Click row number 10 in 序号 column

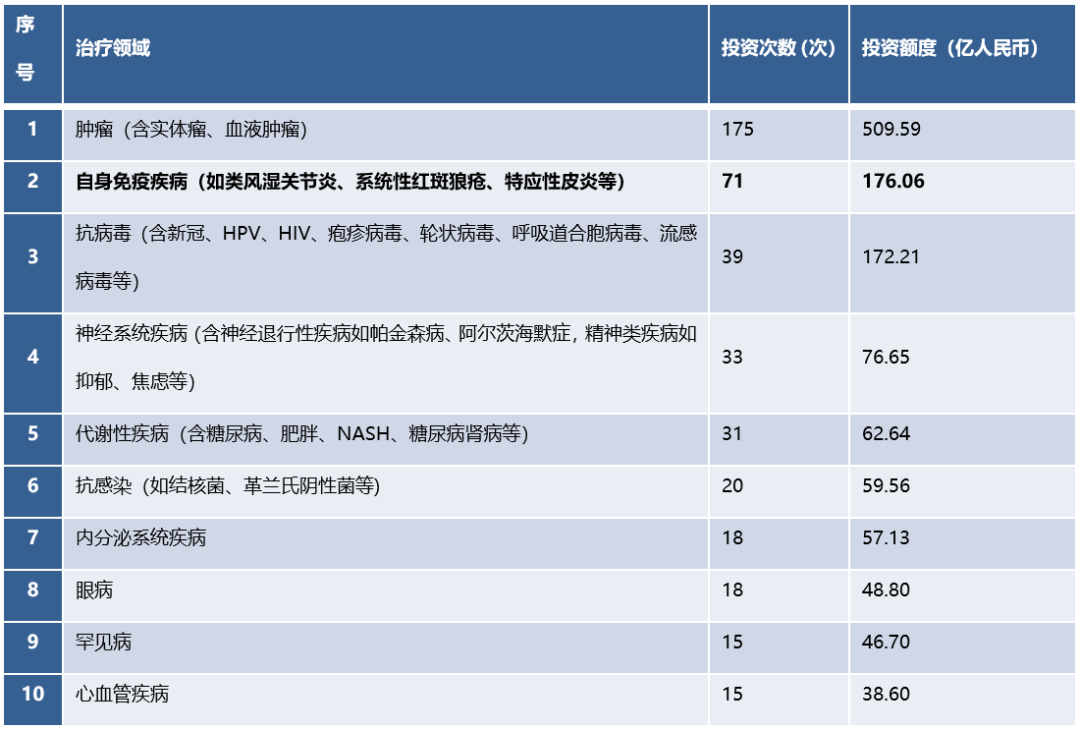pyautogui.click(x=32, y=694)
